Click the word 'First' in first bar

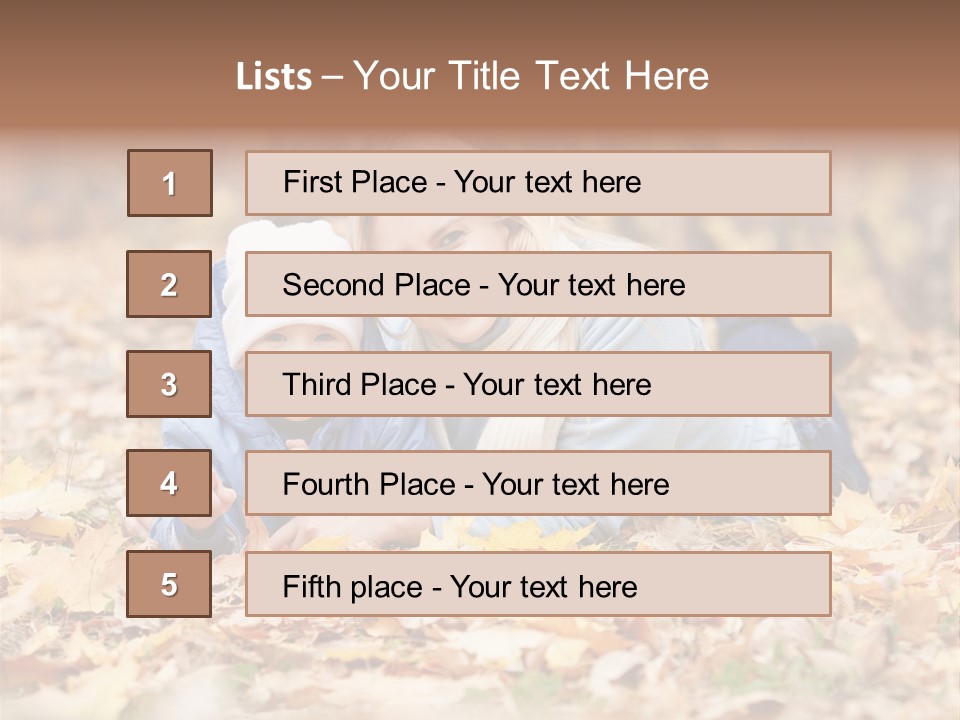click(x=309, y=183)
